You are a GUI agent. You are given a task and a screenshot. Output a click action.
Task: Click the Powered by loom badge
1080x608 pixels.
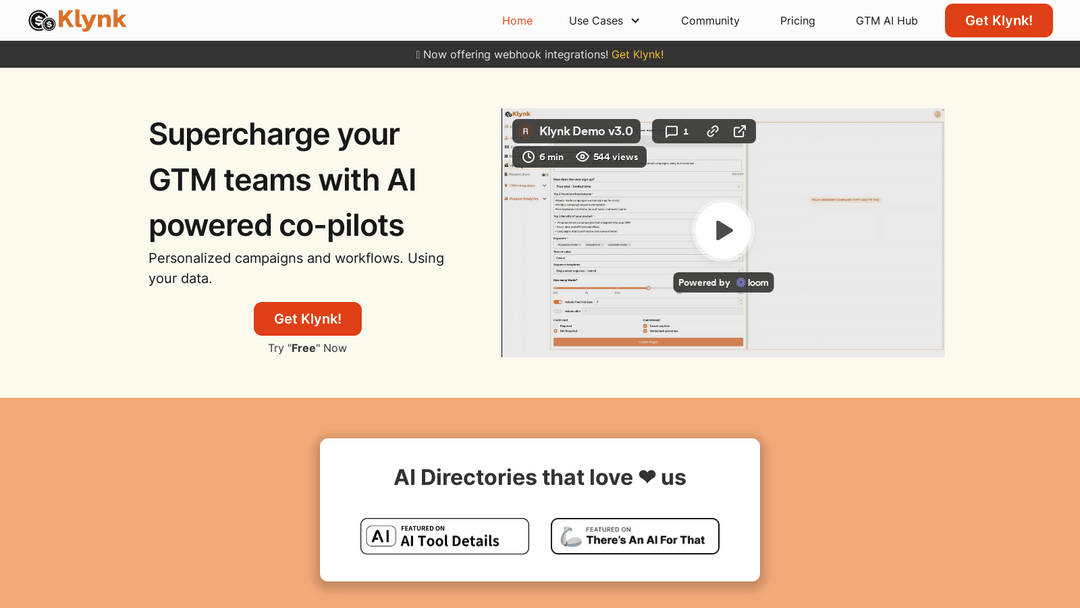click(x=723, y=282)
